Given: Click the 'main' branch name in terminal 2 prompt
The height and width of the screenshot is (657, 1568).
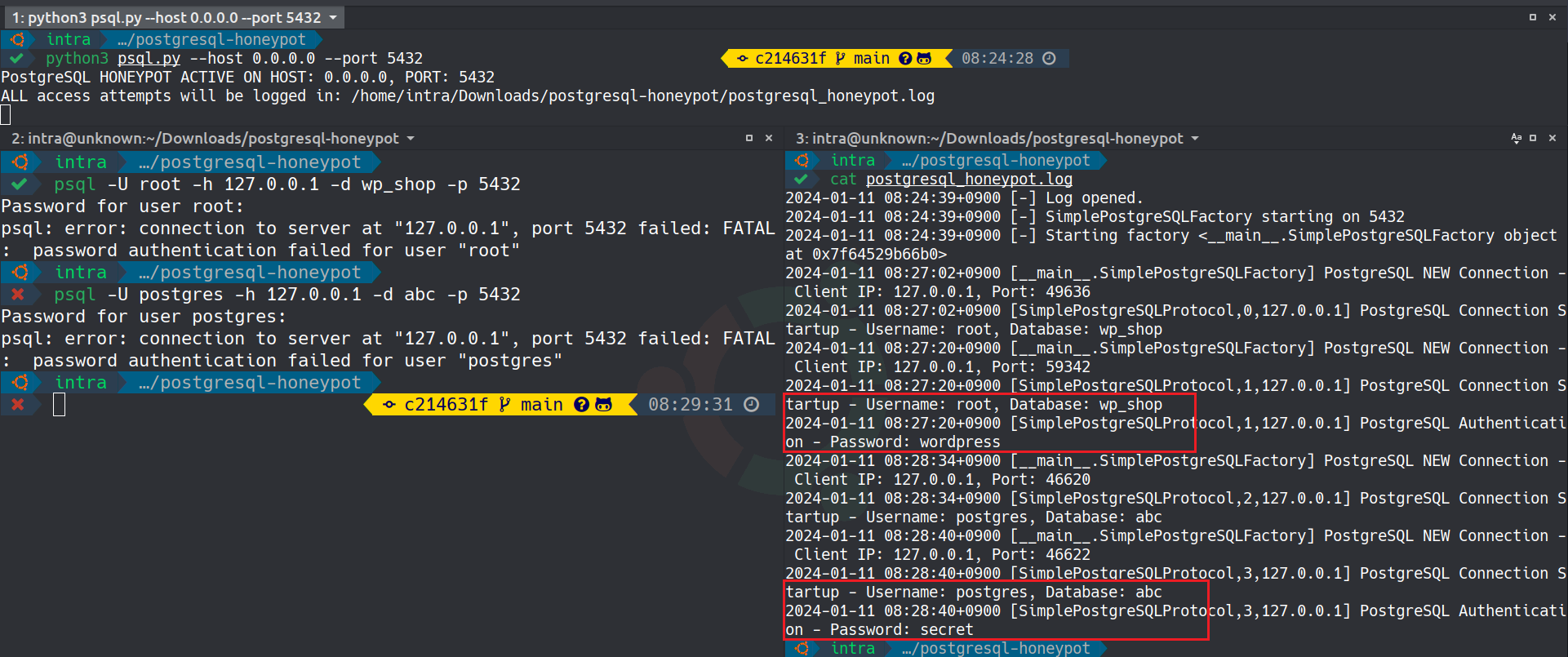Looking at the screenshot, I should pyautogui.click(x=542, y=405).
